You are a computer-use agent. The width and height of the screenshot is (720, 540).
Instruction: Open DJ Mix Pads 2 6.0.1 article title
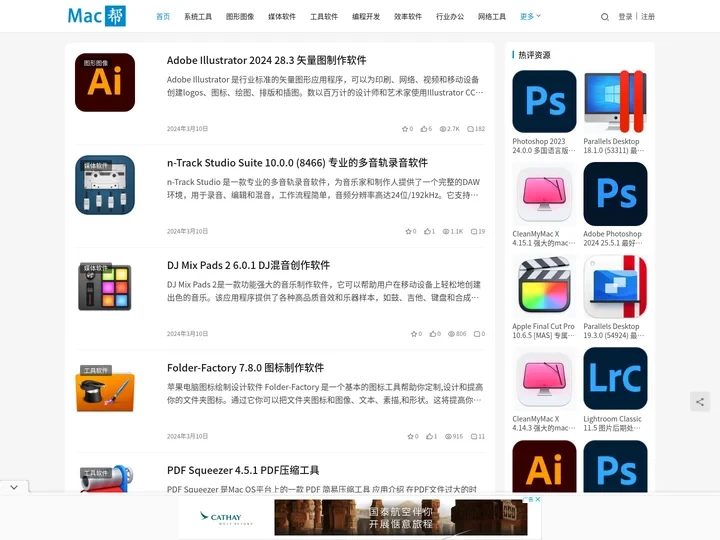click(248, 265)
